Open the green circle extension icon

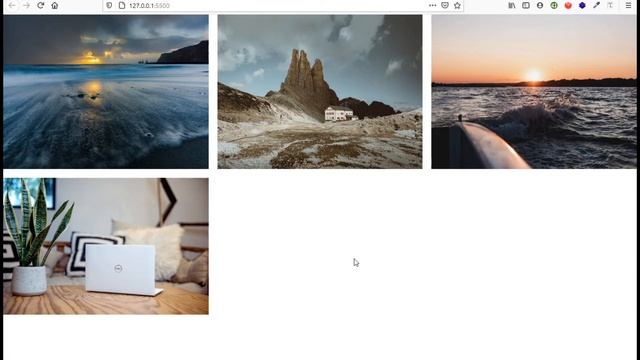click(x=554, y=5)
